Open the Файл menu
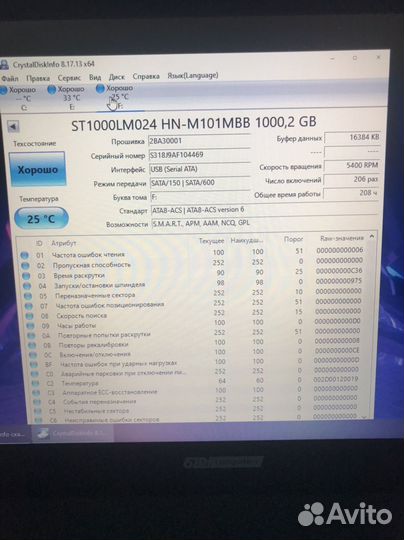 click(10, 79)
